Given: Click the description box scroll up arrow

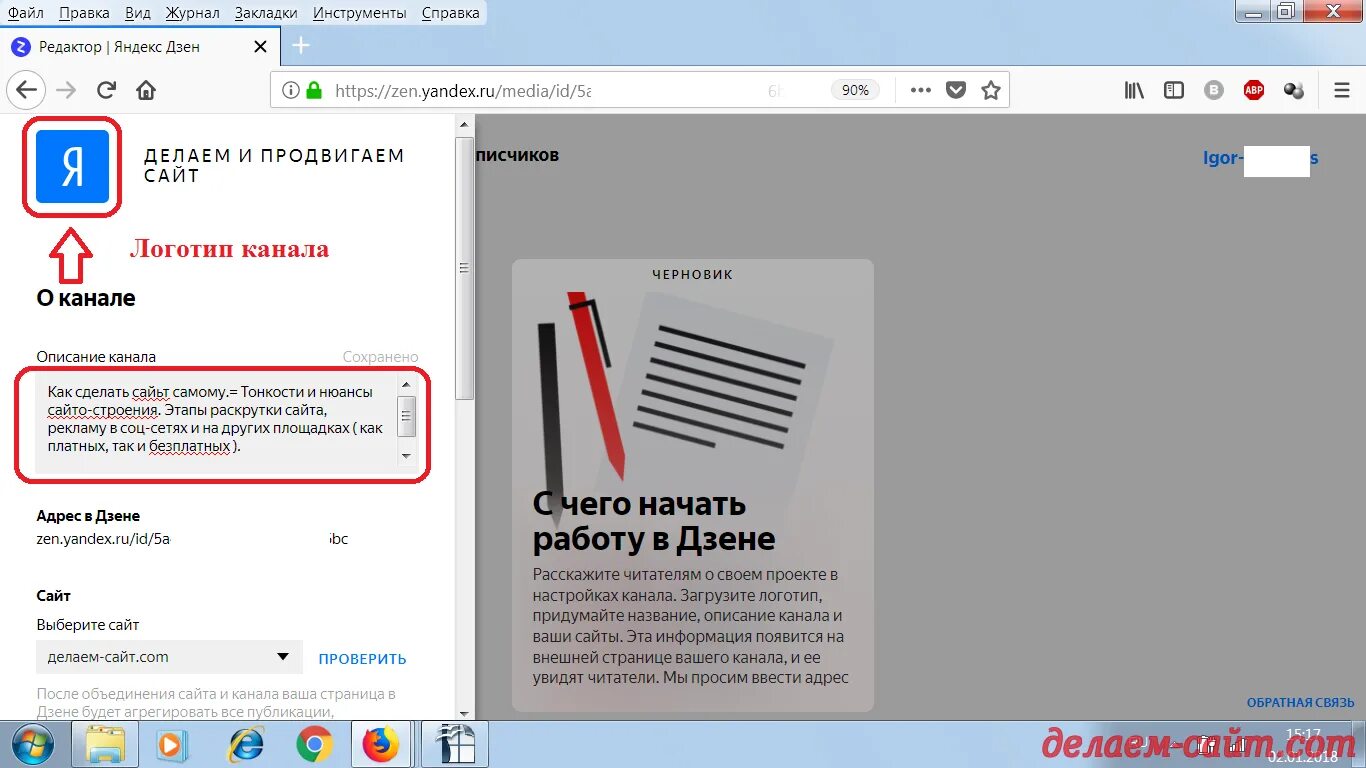Looking at the screenshot, I should [406, 384].
